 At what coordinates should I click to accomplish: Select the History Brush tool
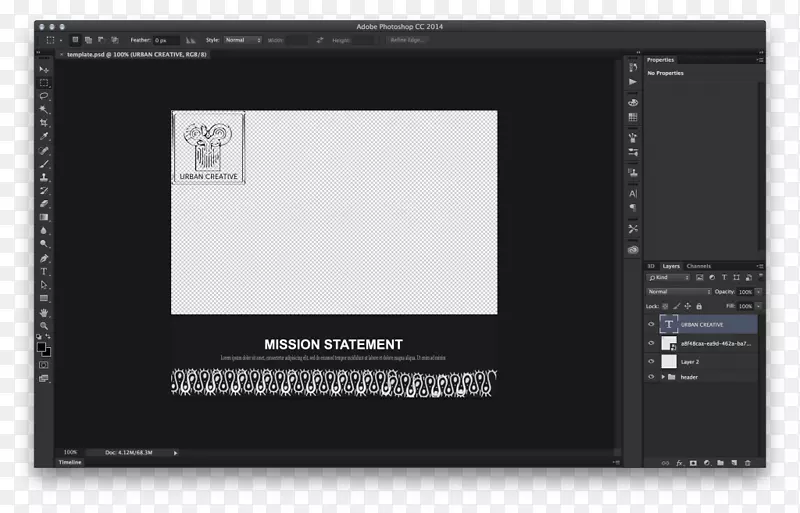[x=44, y=190]
